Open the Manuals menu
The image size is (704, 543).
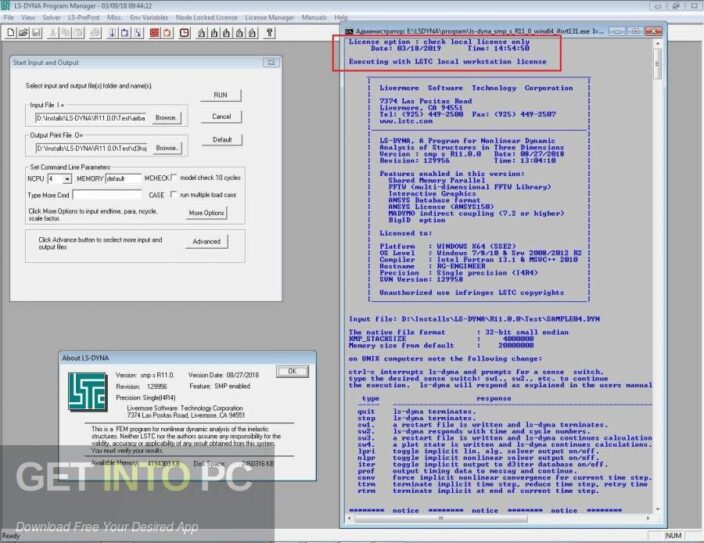(x=314, y=18)
